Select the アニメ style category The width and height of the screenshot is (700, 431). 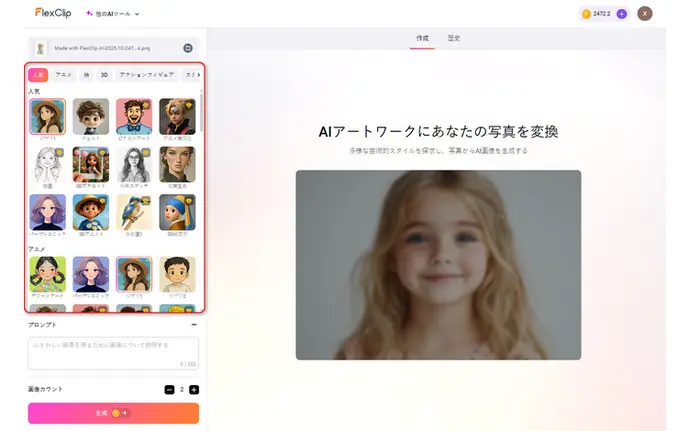(63, 75)
